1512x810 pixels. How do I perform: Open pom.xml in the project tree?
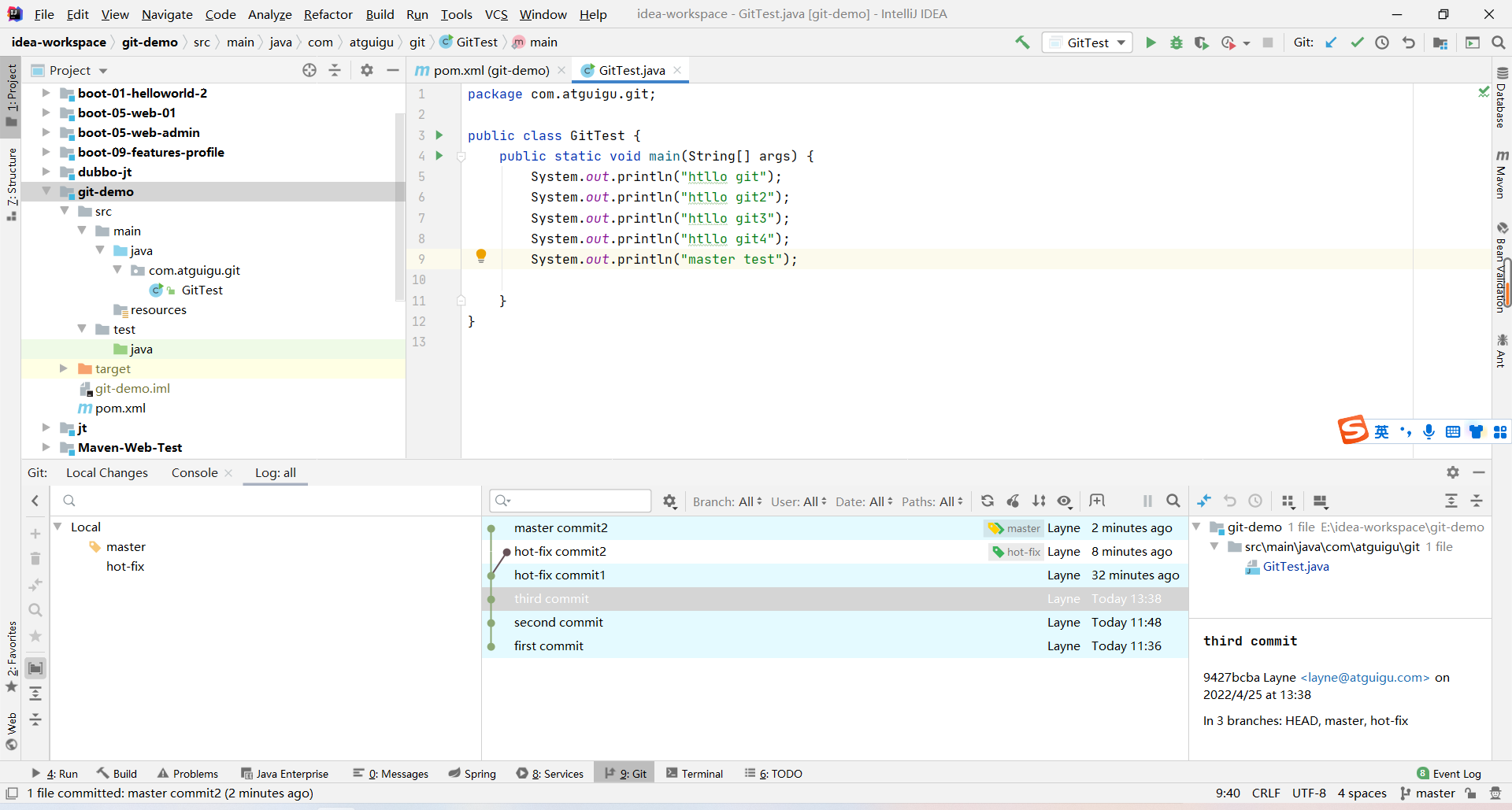tap(120, 408)
